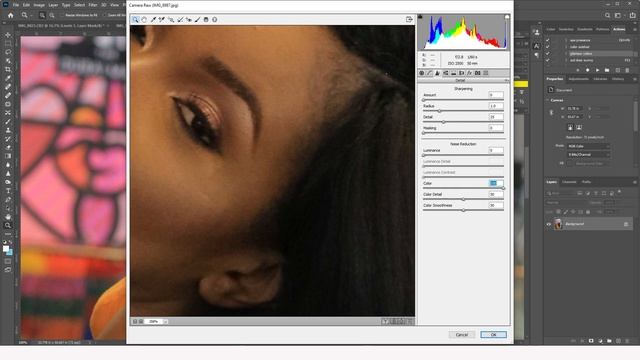Open the zoom level dropdown in Camera Raw

[165, 322]
